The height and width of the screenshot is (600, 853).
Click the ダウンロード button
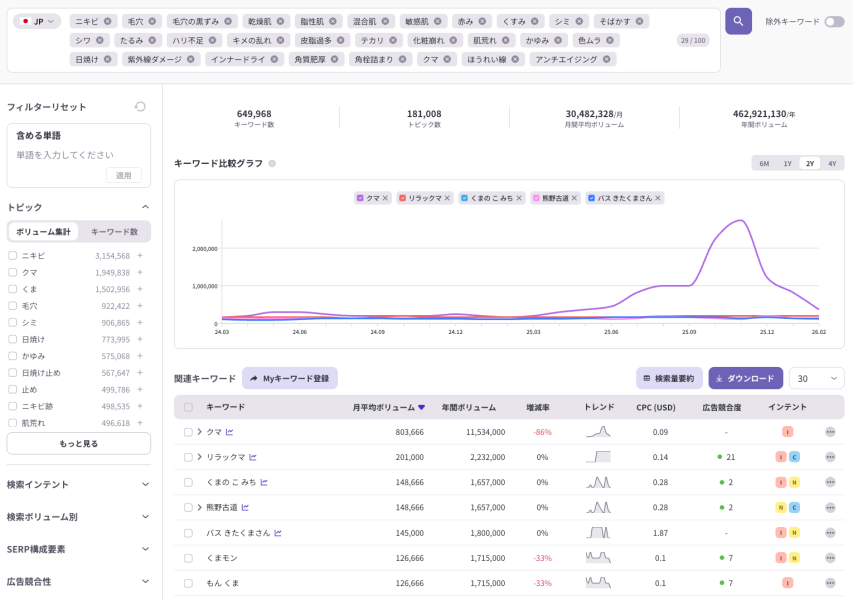[745, 379]
